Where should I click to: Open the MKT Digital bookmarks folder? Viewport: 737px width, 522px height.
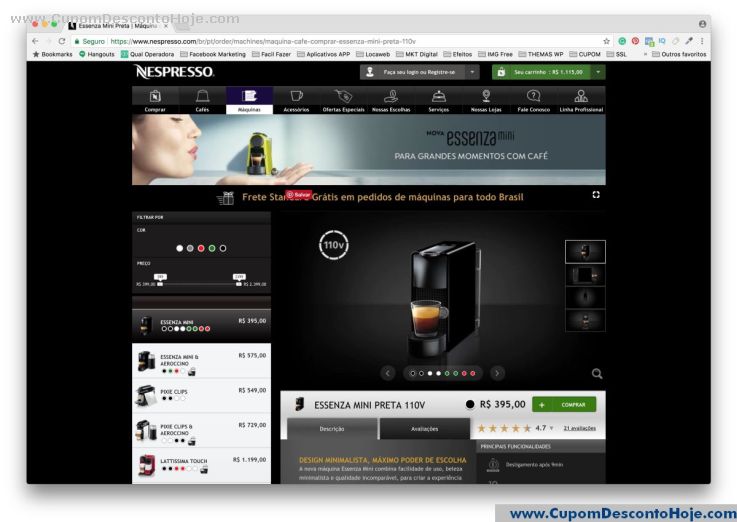417,55
